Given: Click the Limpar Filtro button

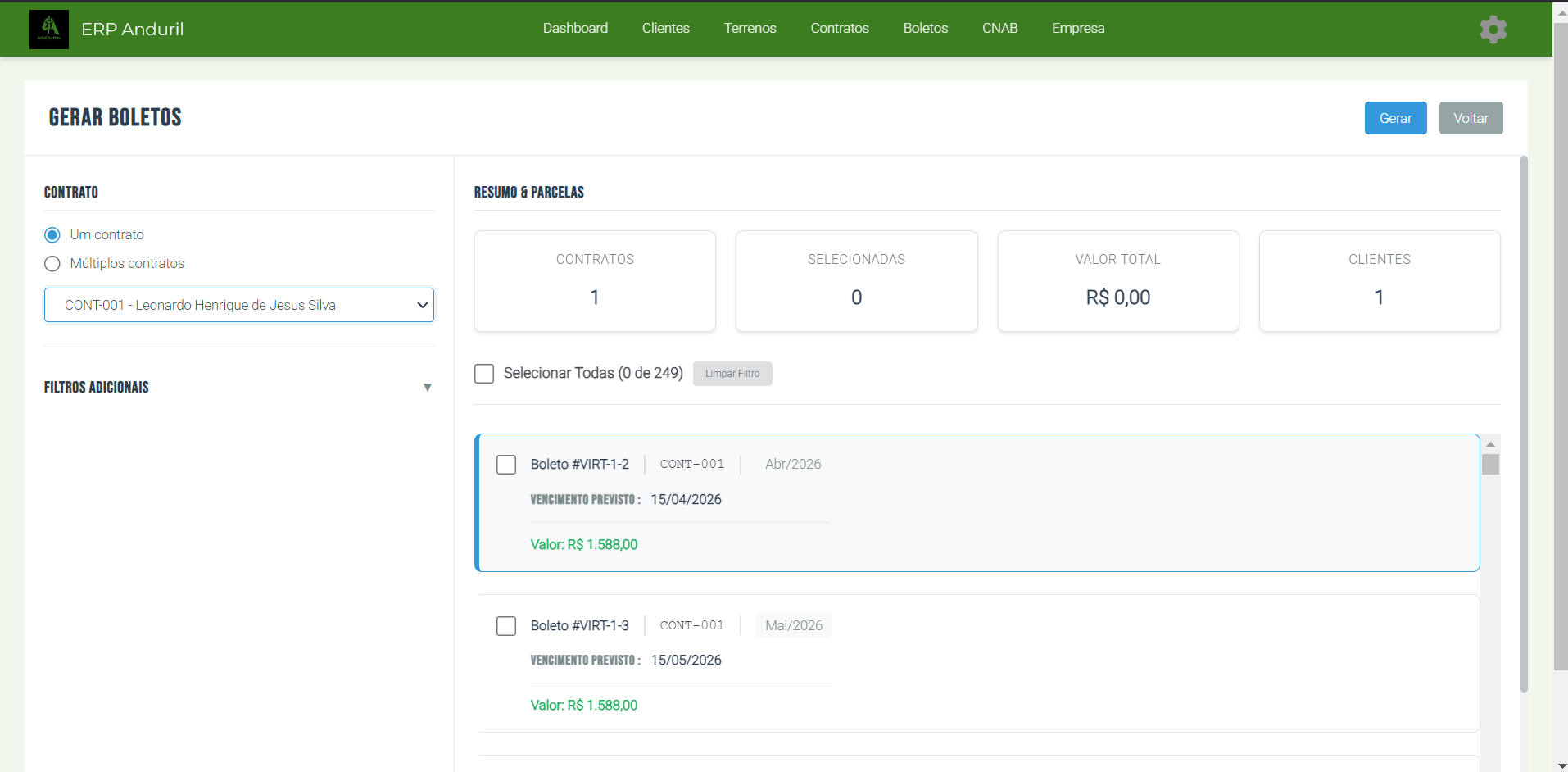Looking at the screenshot, I should click(732, 374).
